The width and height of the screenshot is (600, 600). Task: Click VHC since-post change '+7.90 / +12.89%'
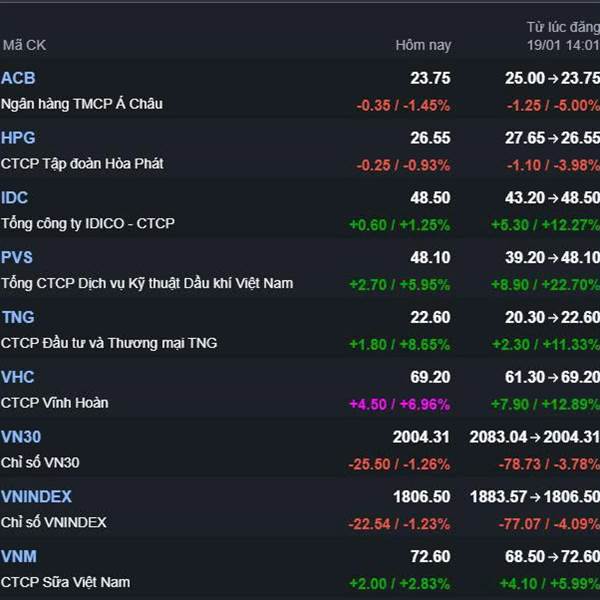coord(546,404)
